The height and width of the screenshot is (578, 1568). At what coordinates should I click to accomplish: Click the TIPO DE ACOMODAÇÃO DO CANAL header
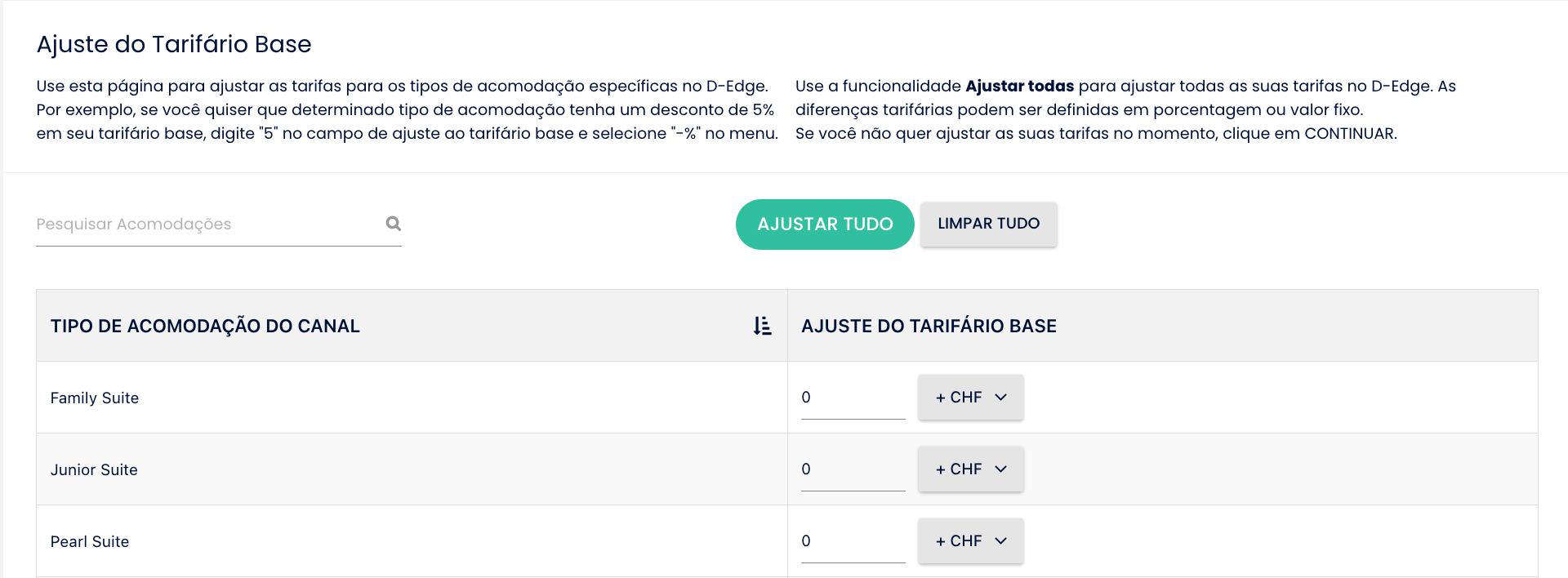click(205, 327)
